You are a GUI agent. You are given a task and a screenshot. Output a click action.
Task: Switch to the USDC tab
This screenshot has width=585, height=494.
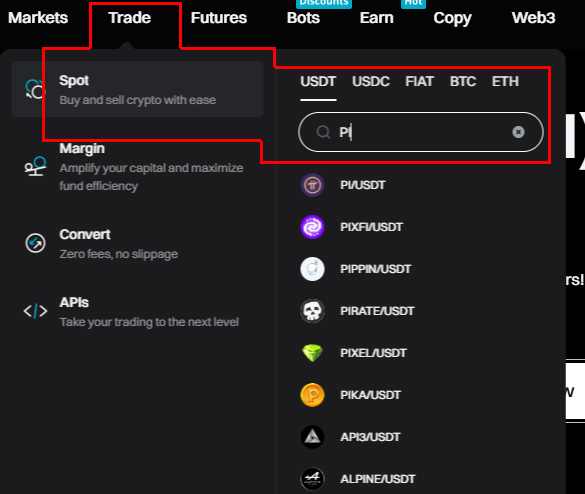(x=371, y=81)
